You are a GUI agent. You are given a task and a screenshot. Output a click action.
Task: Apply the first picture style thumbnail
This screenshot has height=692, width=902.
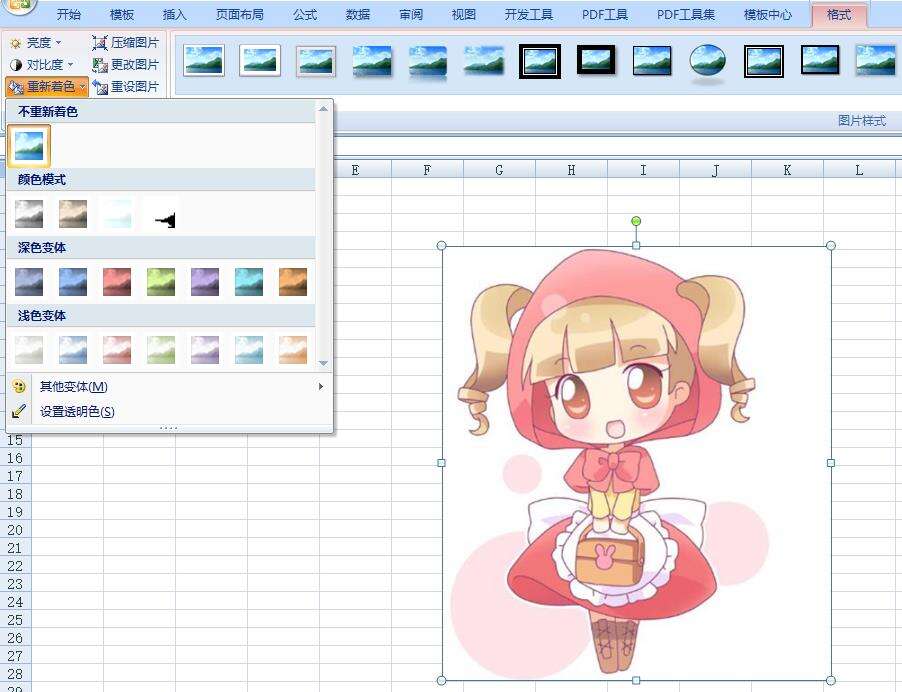(x=204, y=61)
